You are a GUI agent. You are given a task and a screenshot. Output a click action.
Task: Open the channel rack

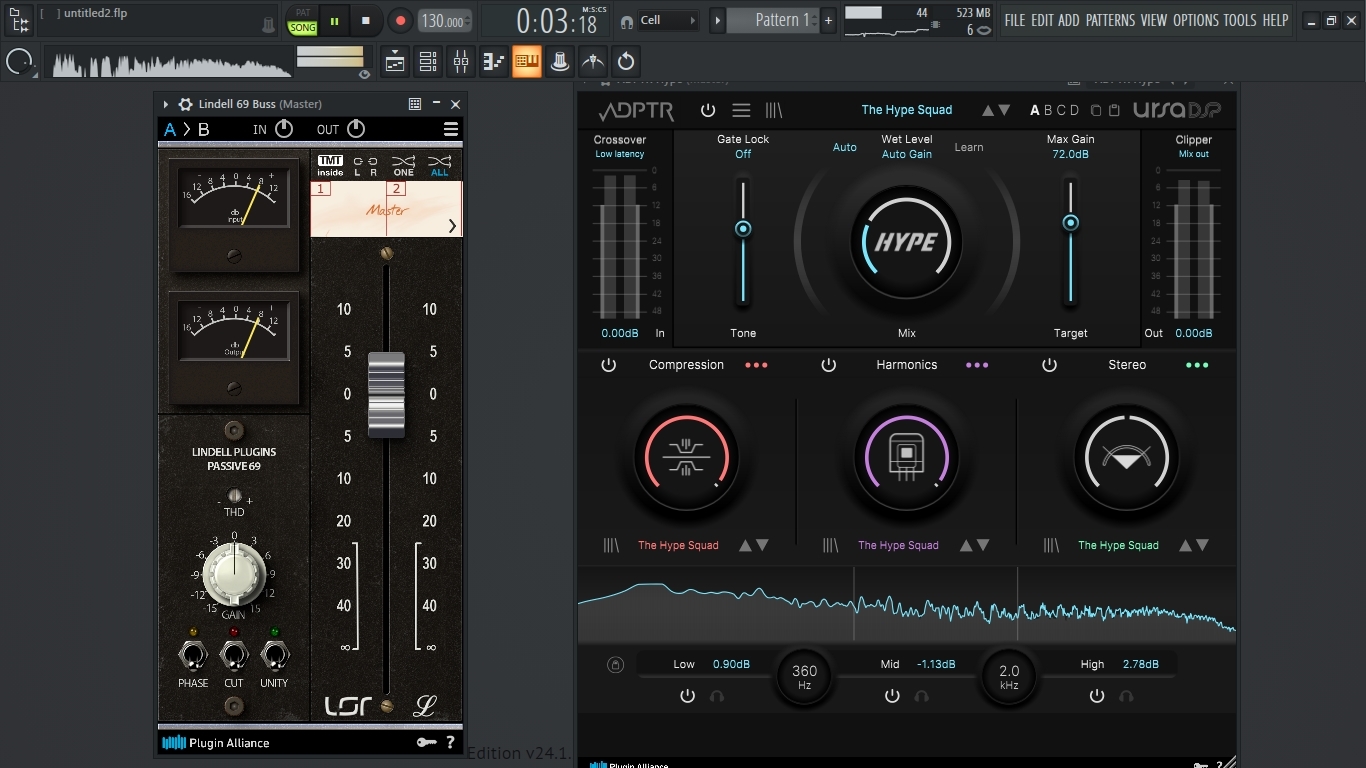pyautogui.click(x=428, y=62)
